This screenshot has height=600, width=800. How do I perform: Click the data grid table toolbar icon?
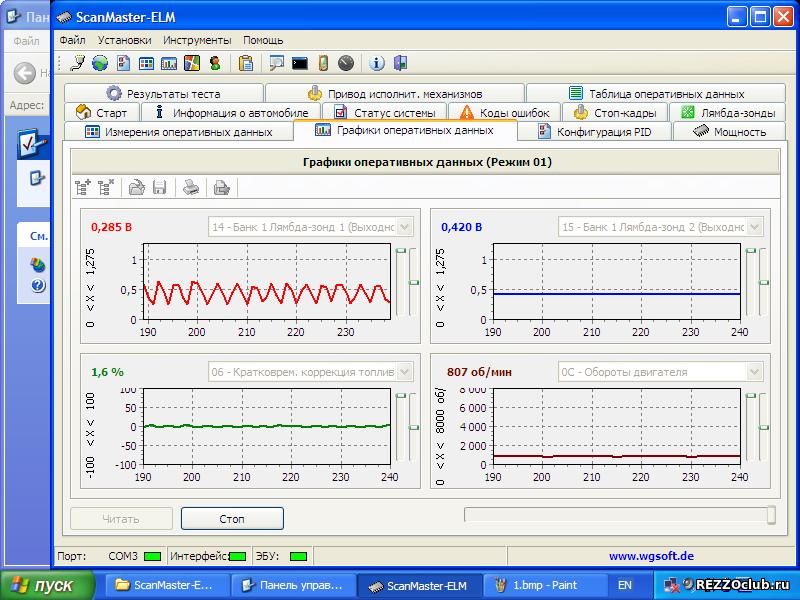(146, 63)
